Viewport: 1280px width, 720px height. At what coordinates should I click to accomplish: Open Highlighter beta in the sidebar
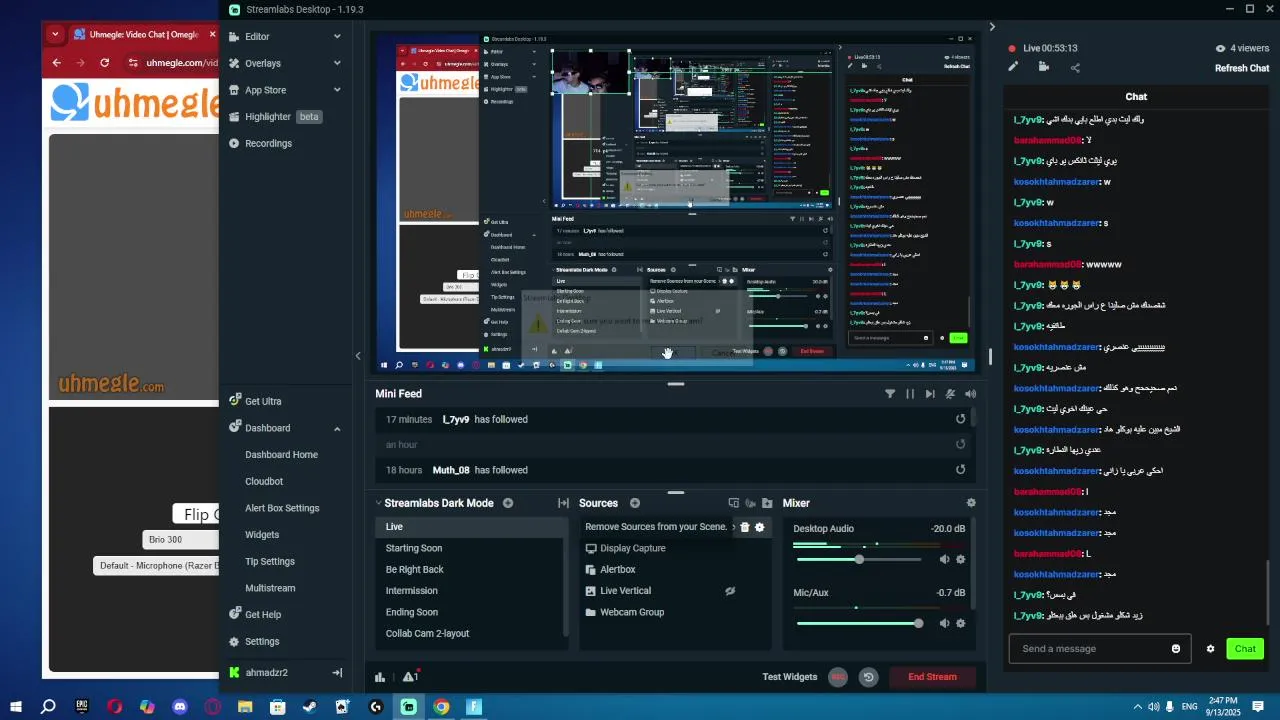tap(275, 116)
